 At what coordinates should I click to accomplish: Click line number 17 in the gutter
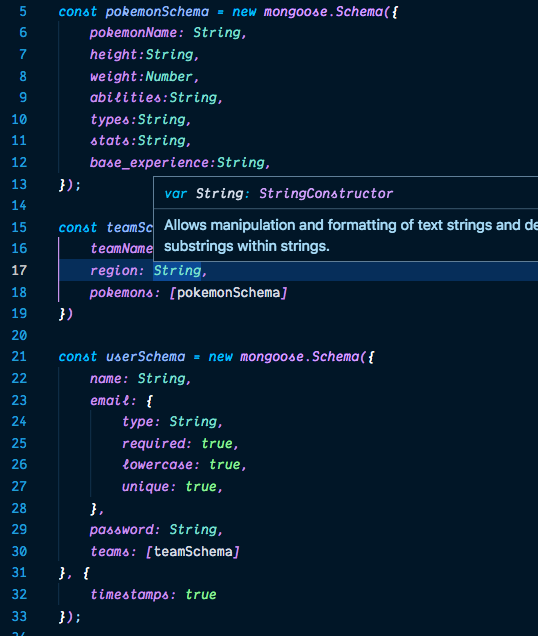pyautogui.click(x=19, y=270)
